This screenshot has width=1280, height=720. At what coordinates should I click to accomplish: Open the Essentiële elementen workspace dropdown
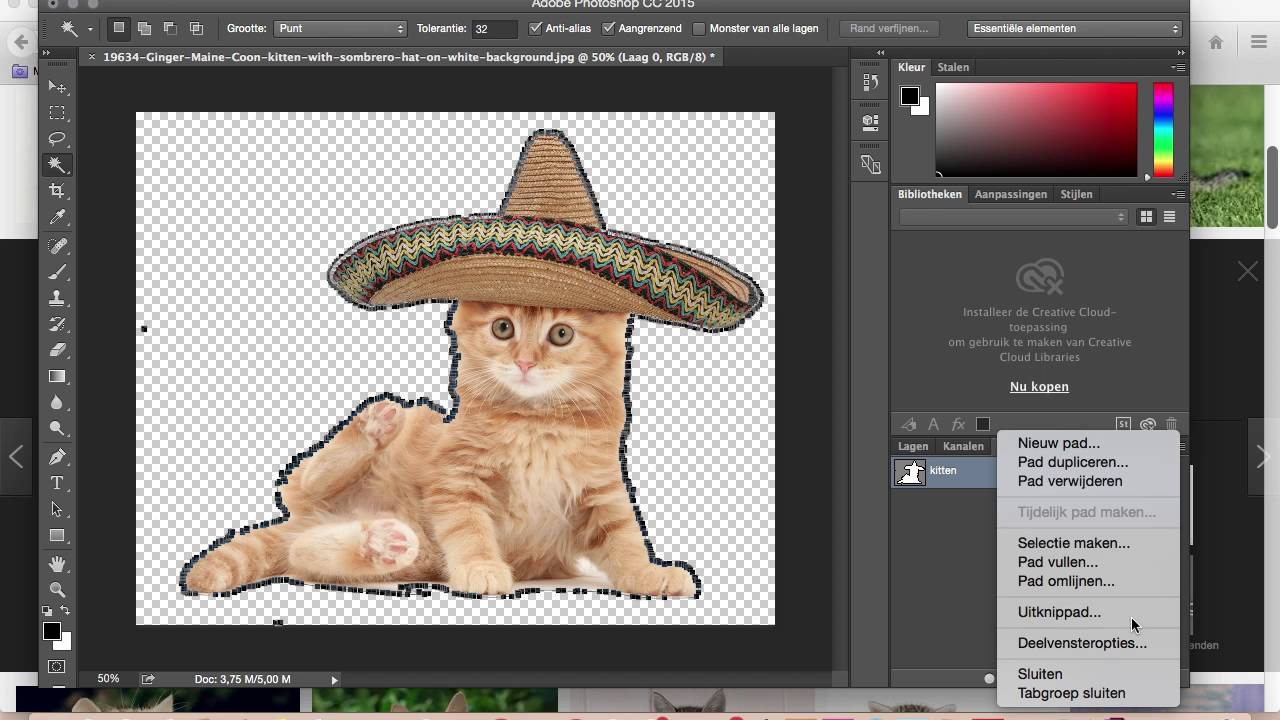[x=1075, y=28]
